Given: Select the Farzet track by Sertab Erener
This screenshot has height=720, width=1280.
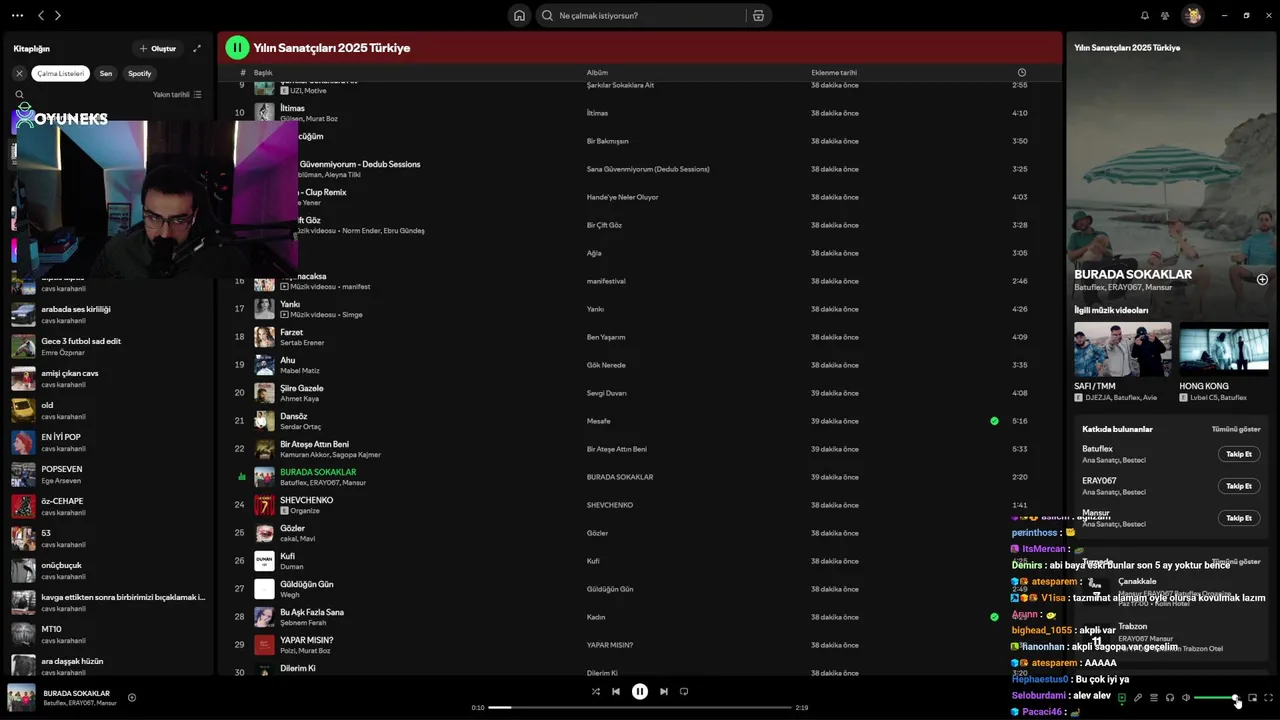Looking at the screenshot, I should [639, 337].
